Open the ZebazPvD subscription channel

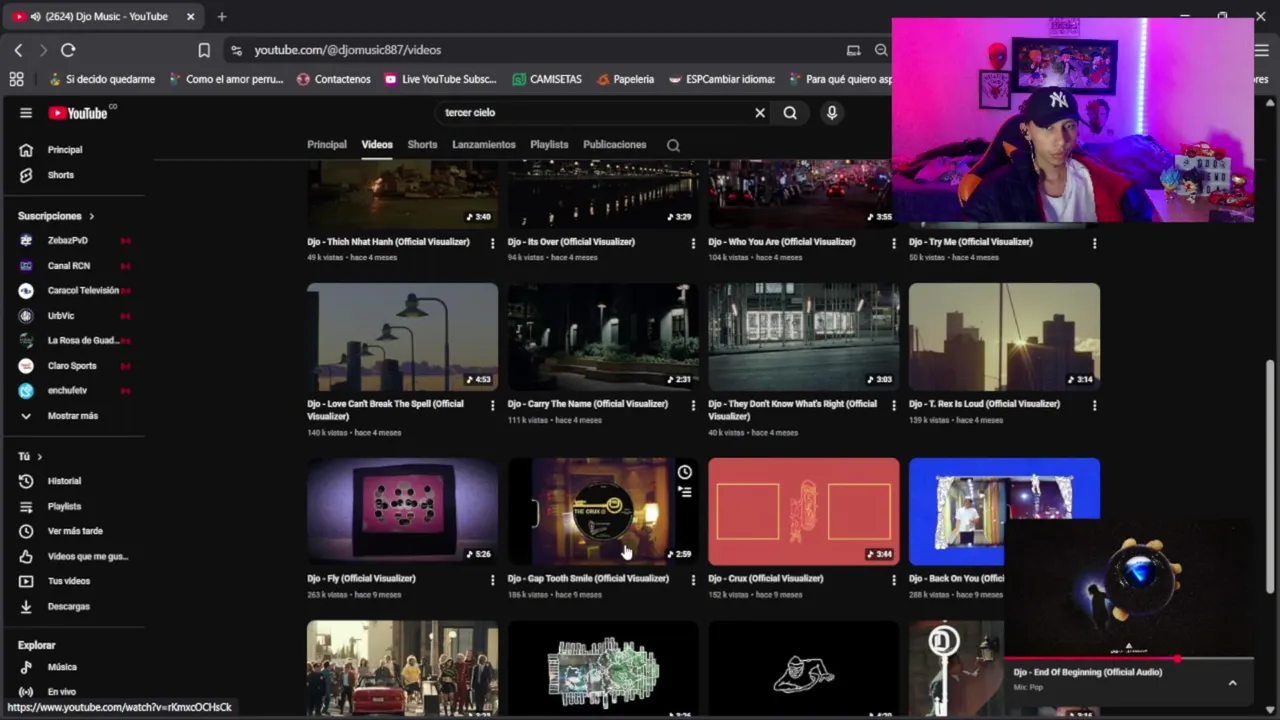[x=68, y=241]
